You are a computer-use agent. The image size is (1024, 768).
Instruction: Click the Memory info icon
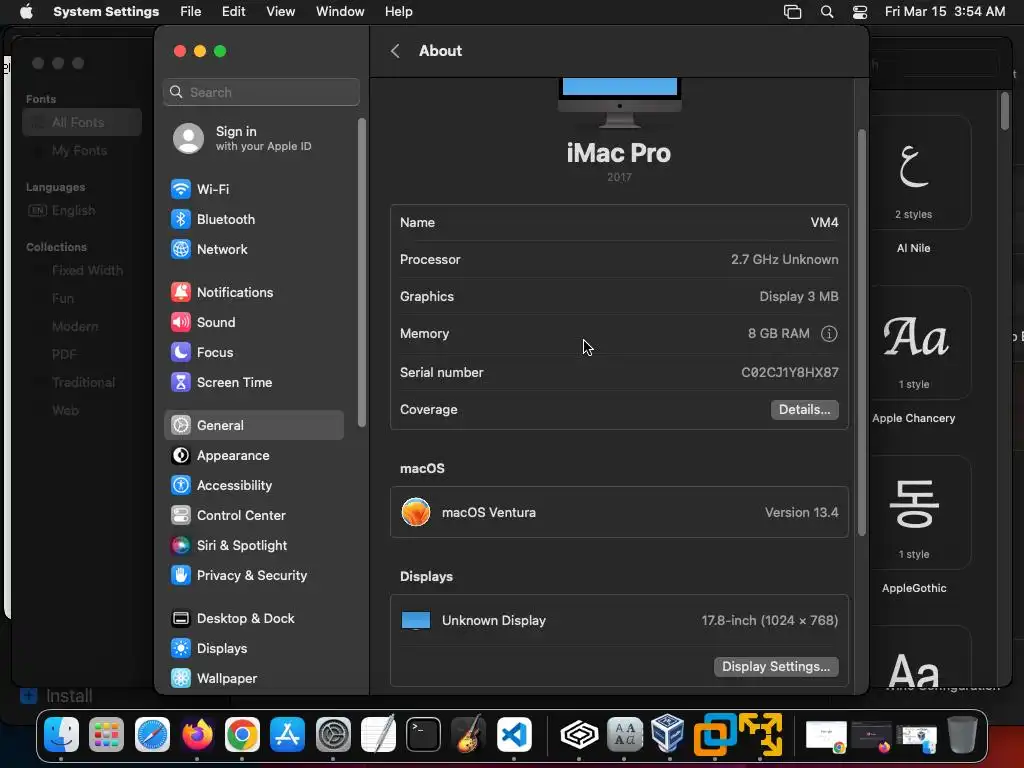[x=829, y=334]
